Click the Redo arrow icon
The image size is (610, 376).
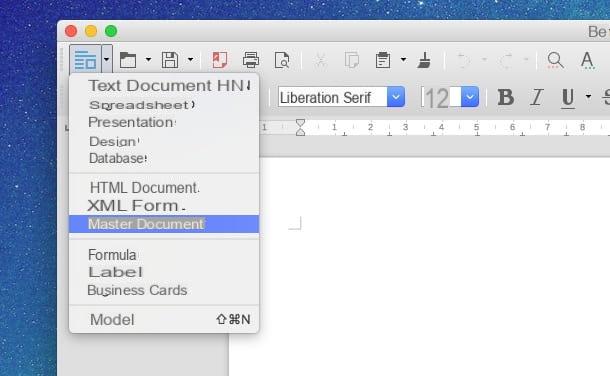[506, 61]
